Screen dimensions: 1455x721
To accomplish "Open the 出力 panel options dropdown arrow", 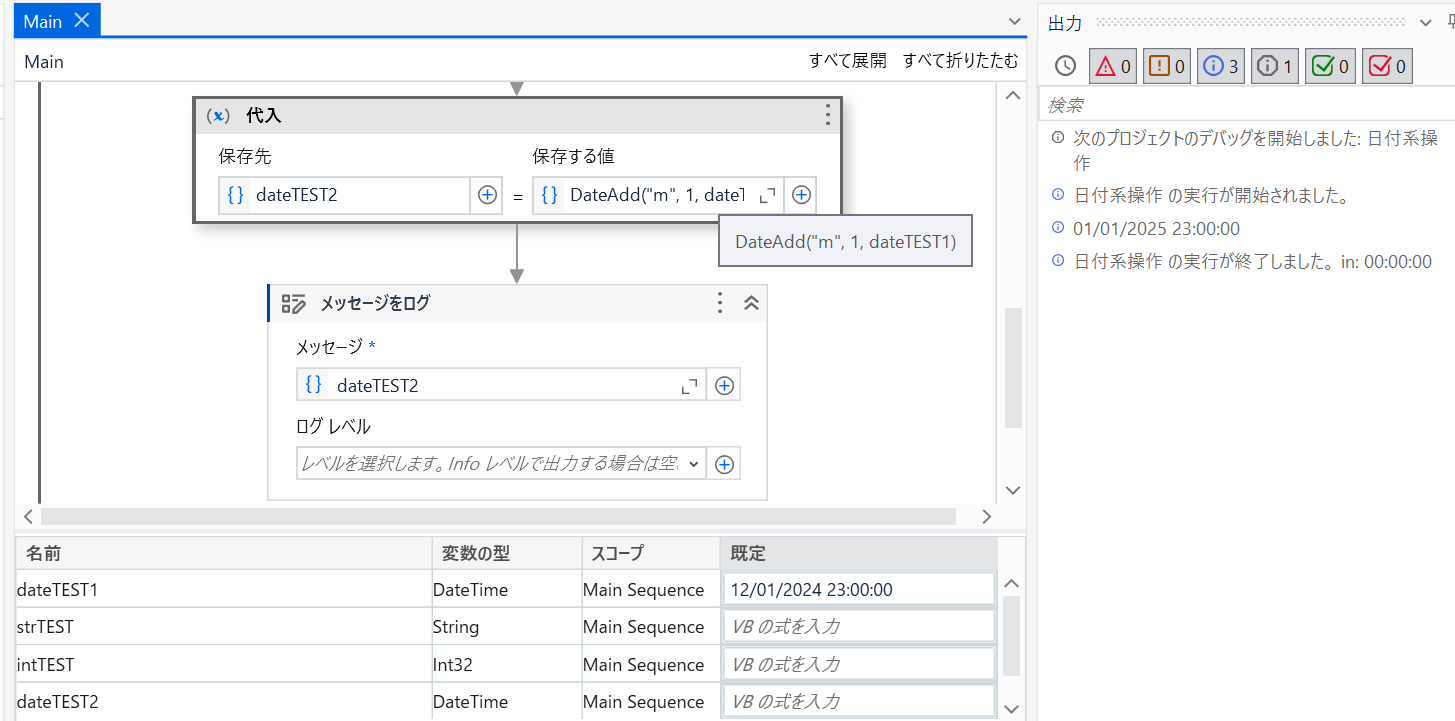I will (x=1426, y=22).
